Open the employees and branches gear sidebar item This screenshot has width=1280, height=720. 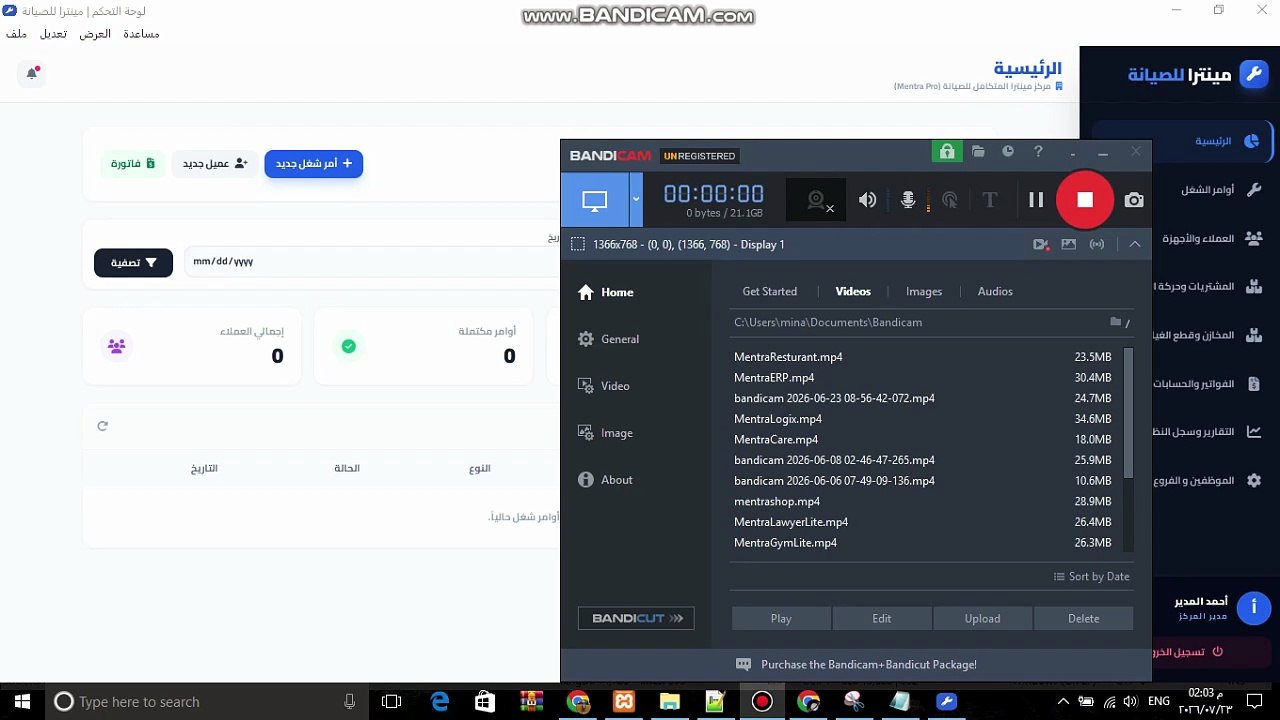(x=1208, y=481)
